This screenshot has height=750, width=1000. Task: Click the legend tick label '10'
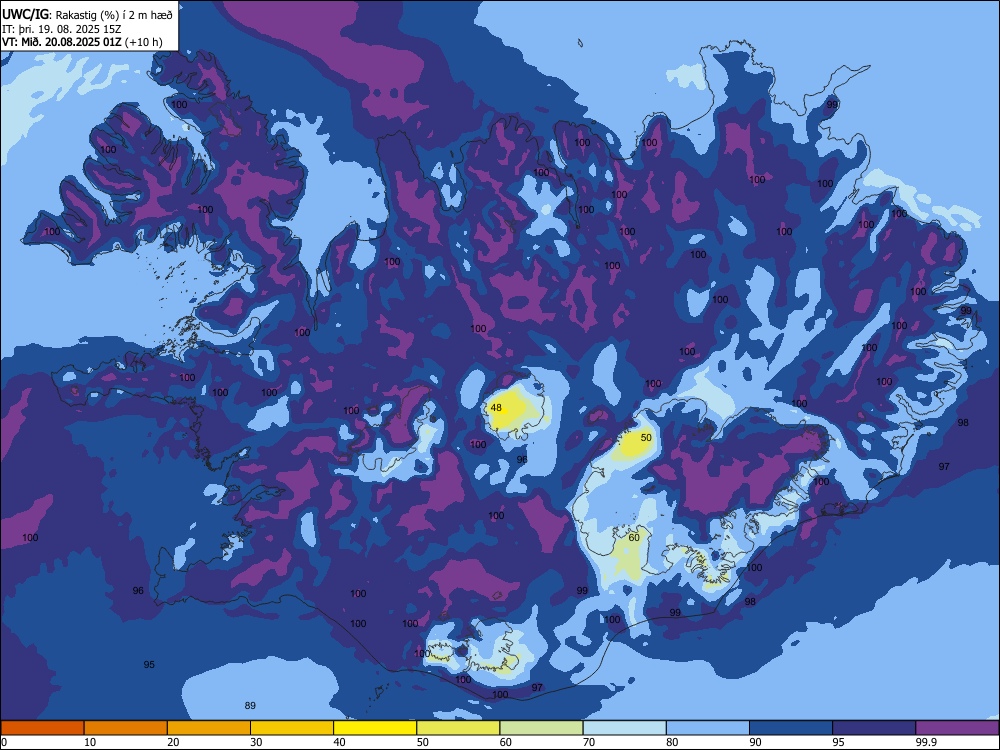(x=90, y=742)
